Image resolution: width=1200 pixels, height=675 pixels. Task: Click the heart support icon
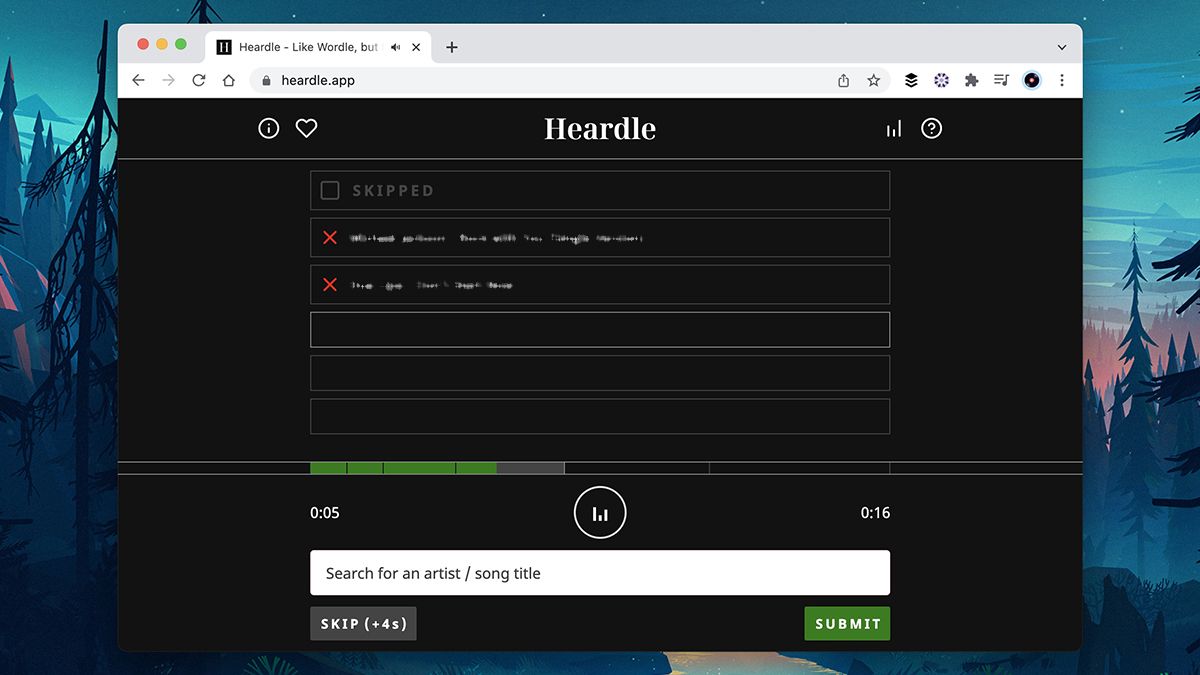point(306,128)
